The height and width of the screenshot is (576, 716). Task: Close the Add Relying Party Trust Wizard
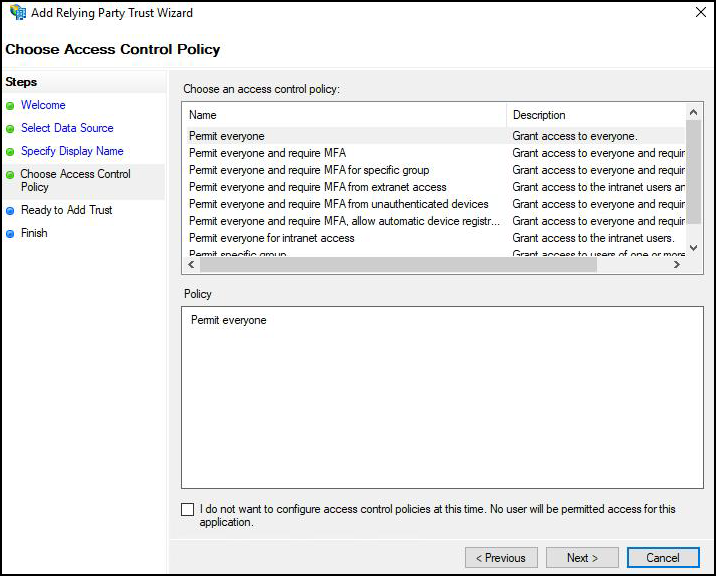(698, 14)
